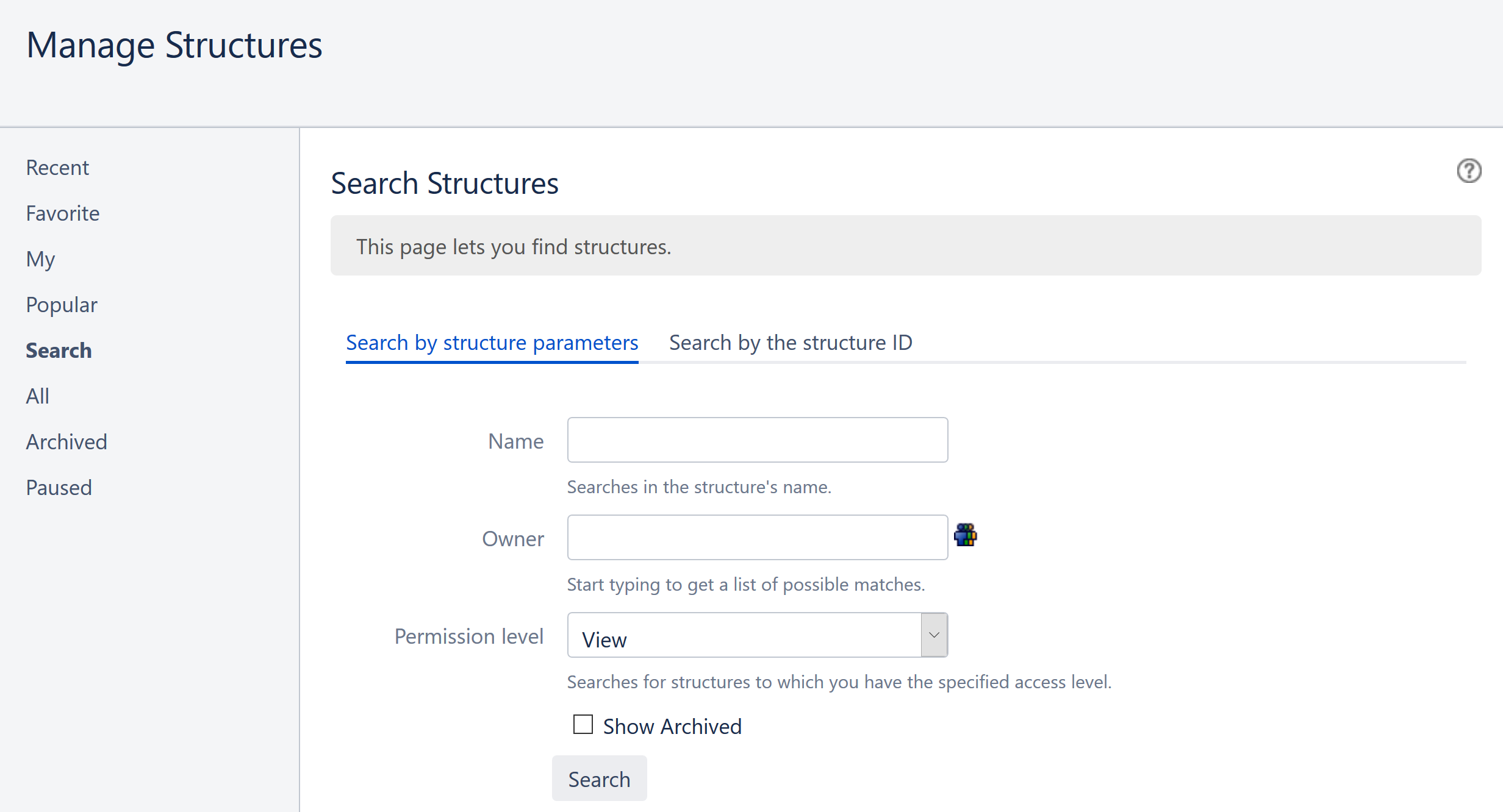Click inside the Owner text field

tap(756, 537)
